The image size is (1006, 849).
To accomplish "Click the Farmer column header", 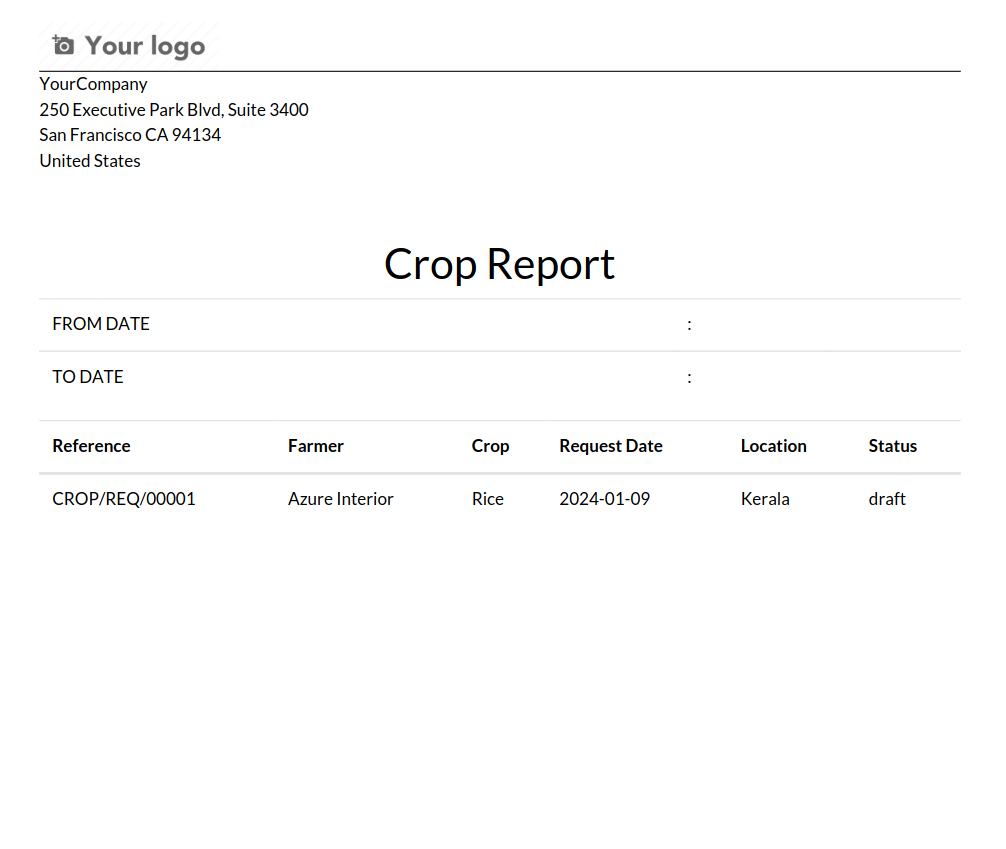I will tap(315, 446).
